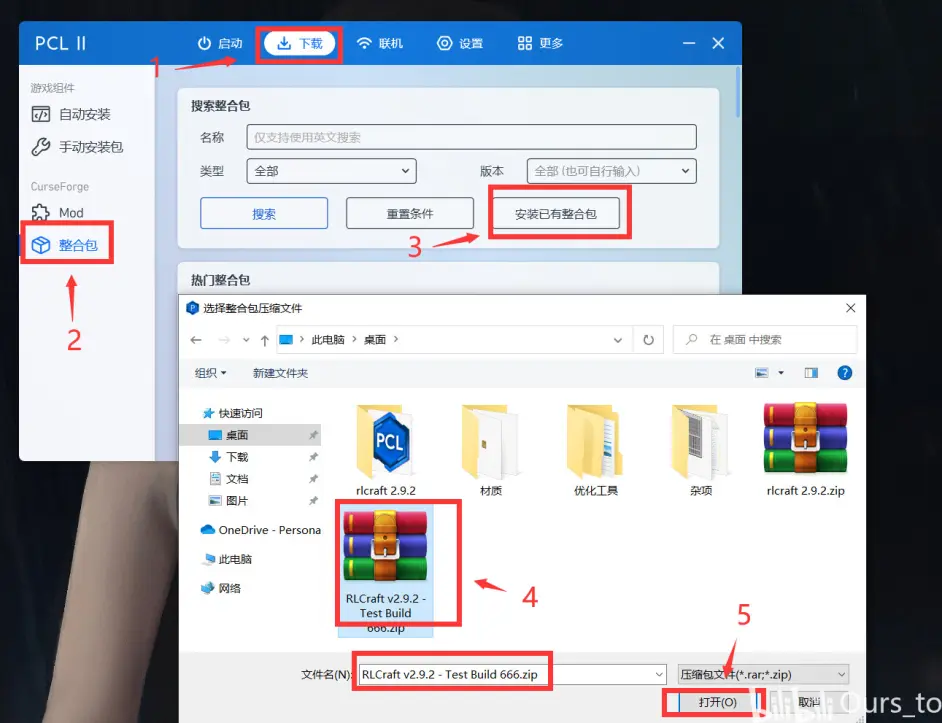Image resolution: width=942 pixels, height=723 pixels.
Task: Select 图片 in the navigation tree
Action: (x=228, y=501)
